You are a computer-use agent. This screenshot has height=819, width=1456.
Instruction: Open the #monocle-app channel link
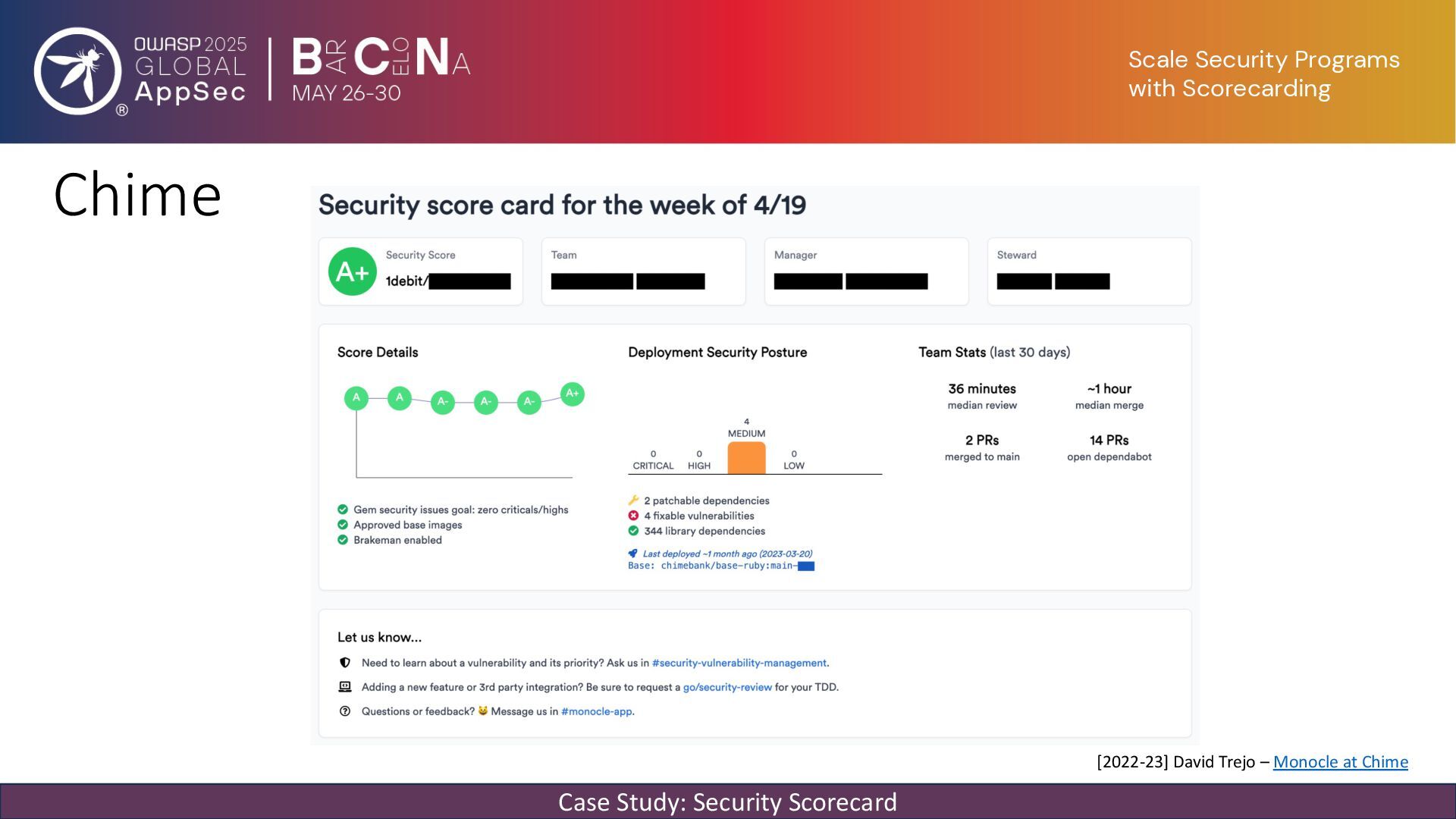click(596, 711)
